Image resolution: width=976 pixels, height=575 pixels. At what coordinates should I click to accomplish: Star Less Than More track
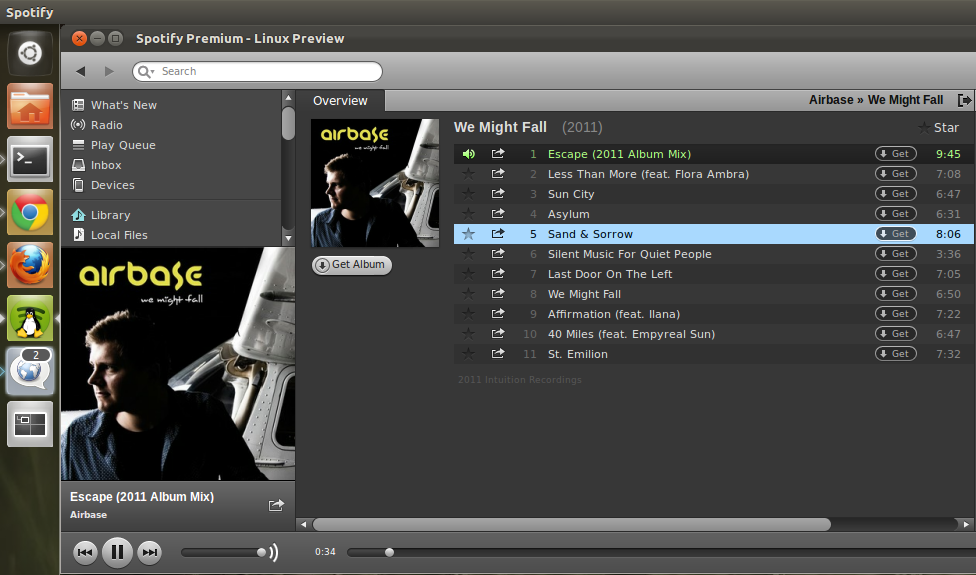tap(469, 174)
